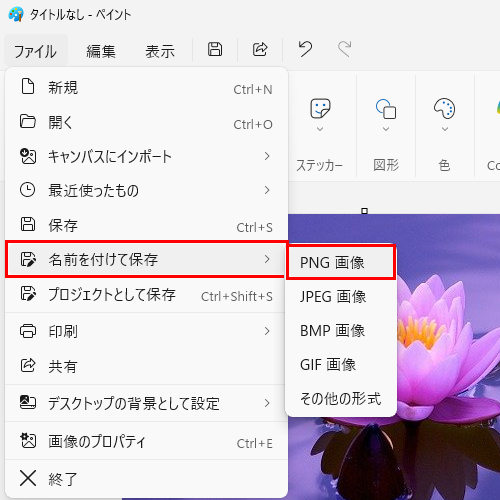Click the share icon beside 共有
Screen dimensions: 500x500
click(28, 365)
